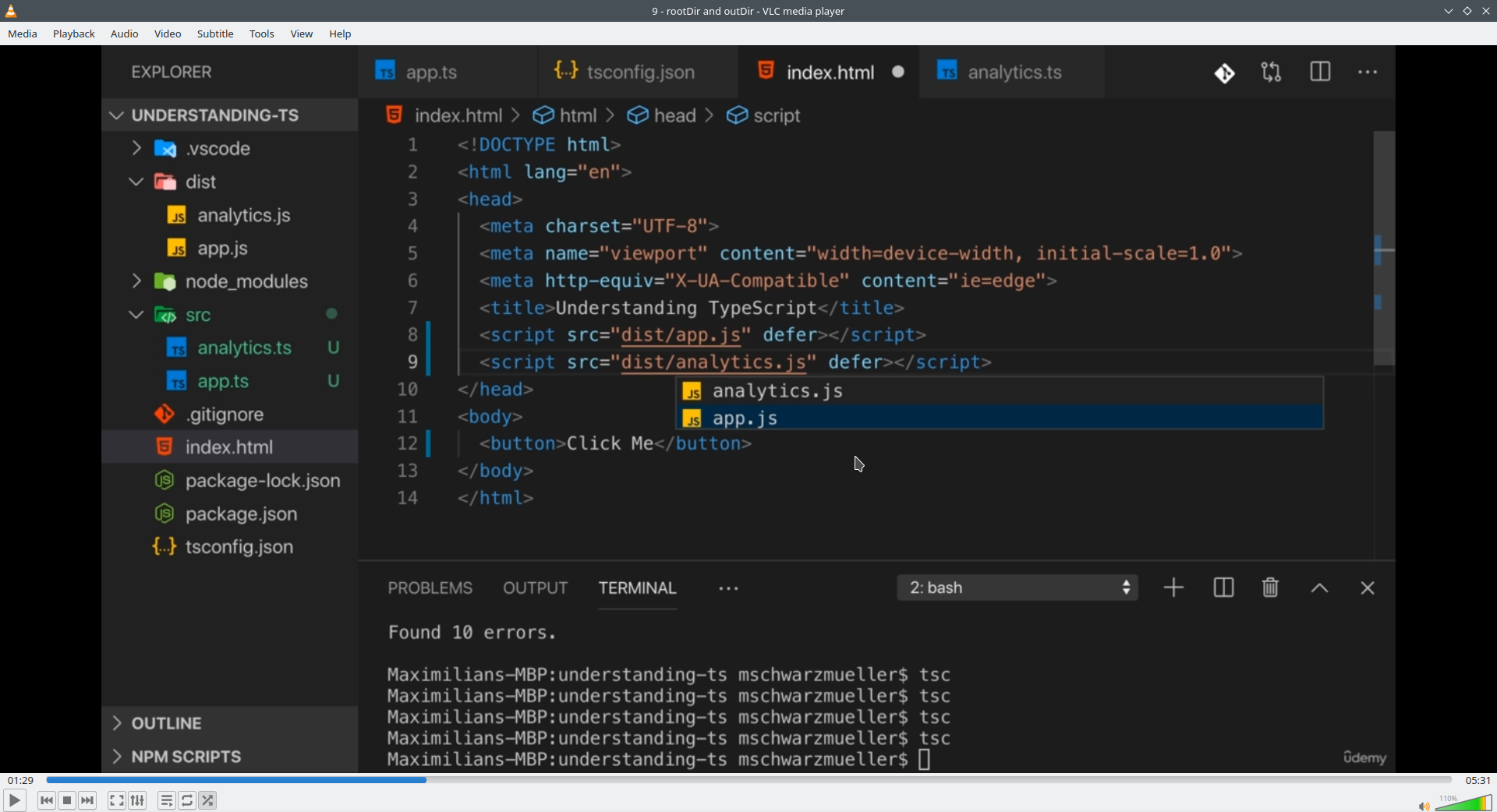Click the 05:31 total time label

(1478, 780)
